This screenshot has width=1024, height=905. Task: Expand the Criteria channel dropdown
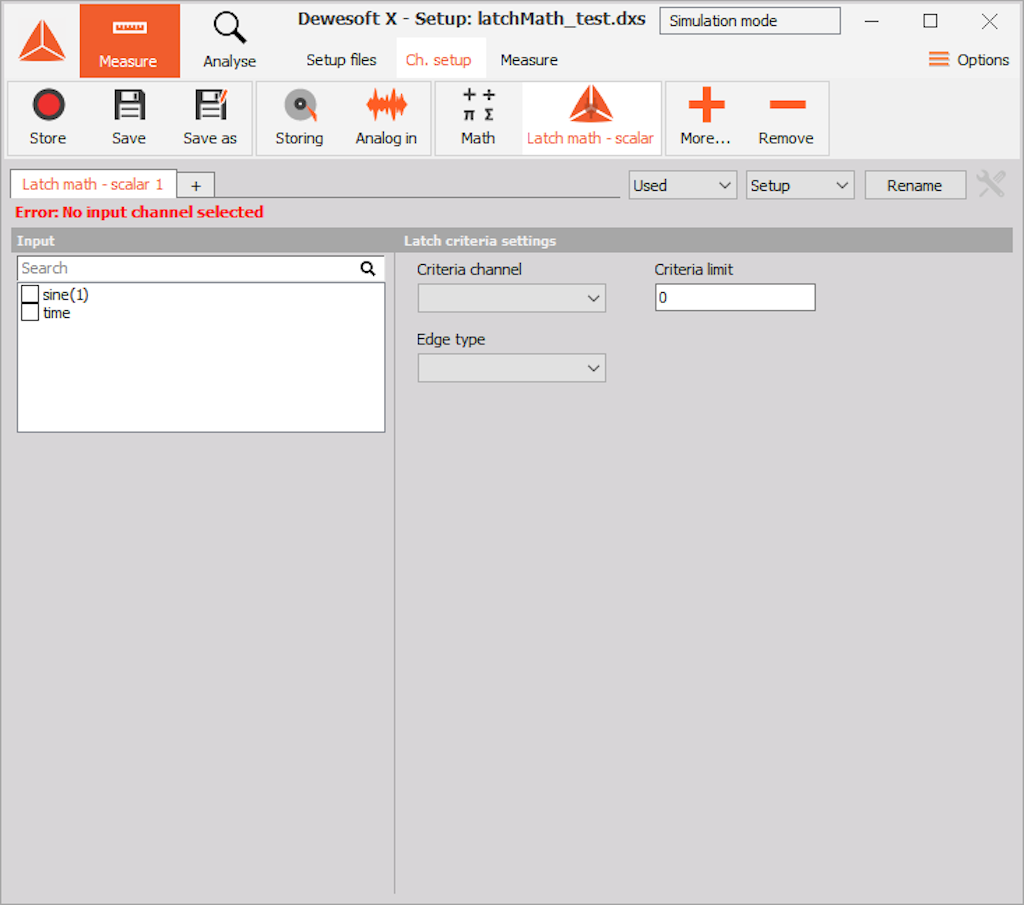[511, 298]
